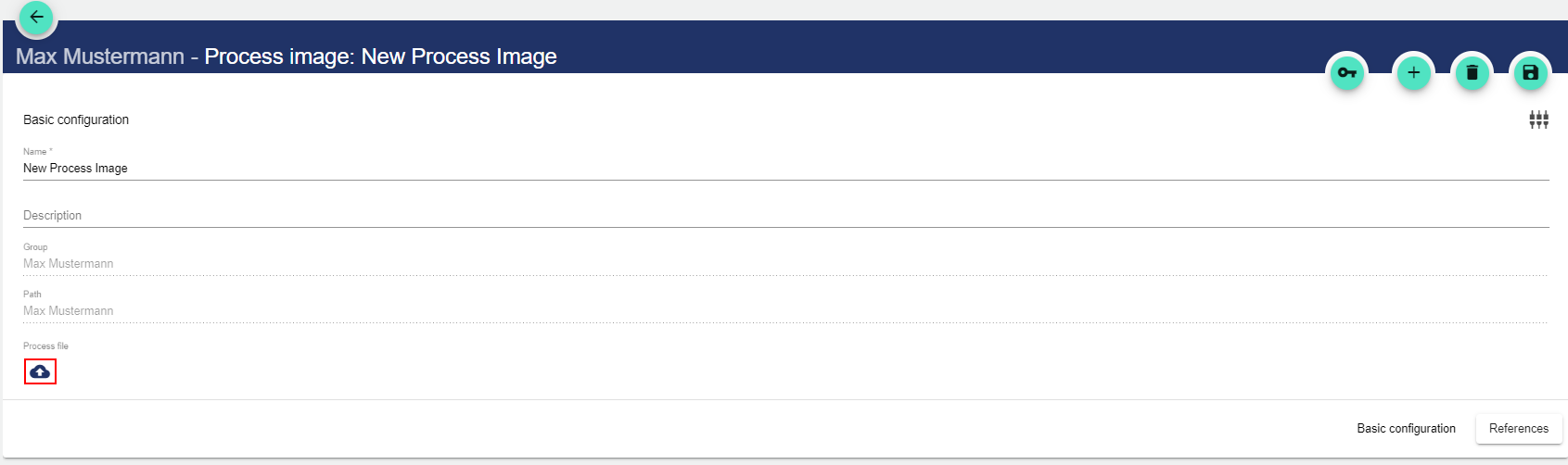Click the small Name label above the field
This screenshot has width=1568, height=465.
coord(35,151)
